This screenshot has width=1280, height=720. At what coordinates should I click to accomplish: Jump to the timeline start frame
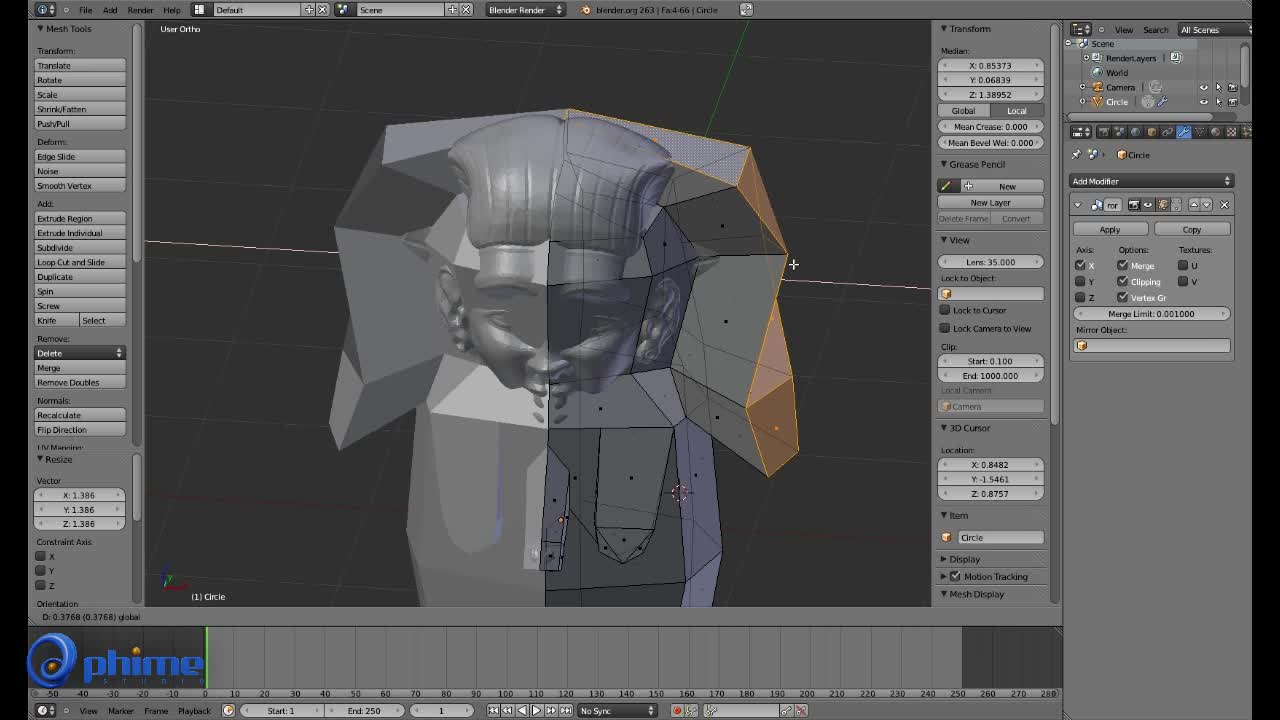pyautogui.click(x=493, y=711)
